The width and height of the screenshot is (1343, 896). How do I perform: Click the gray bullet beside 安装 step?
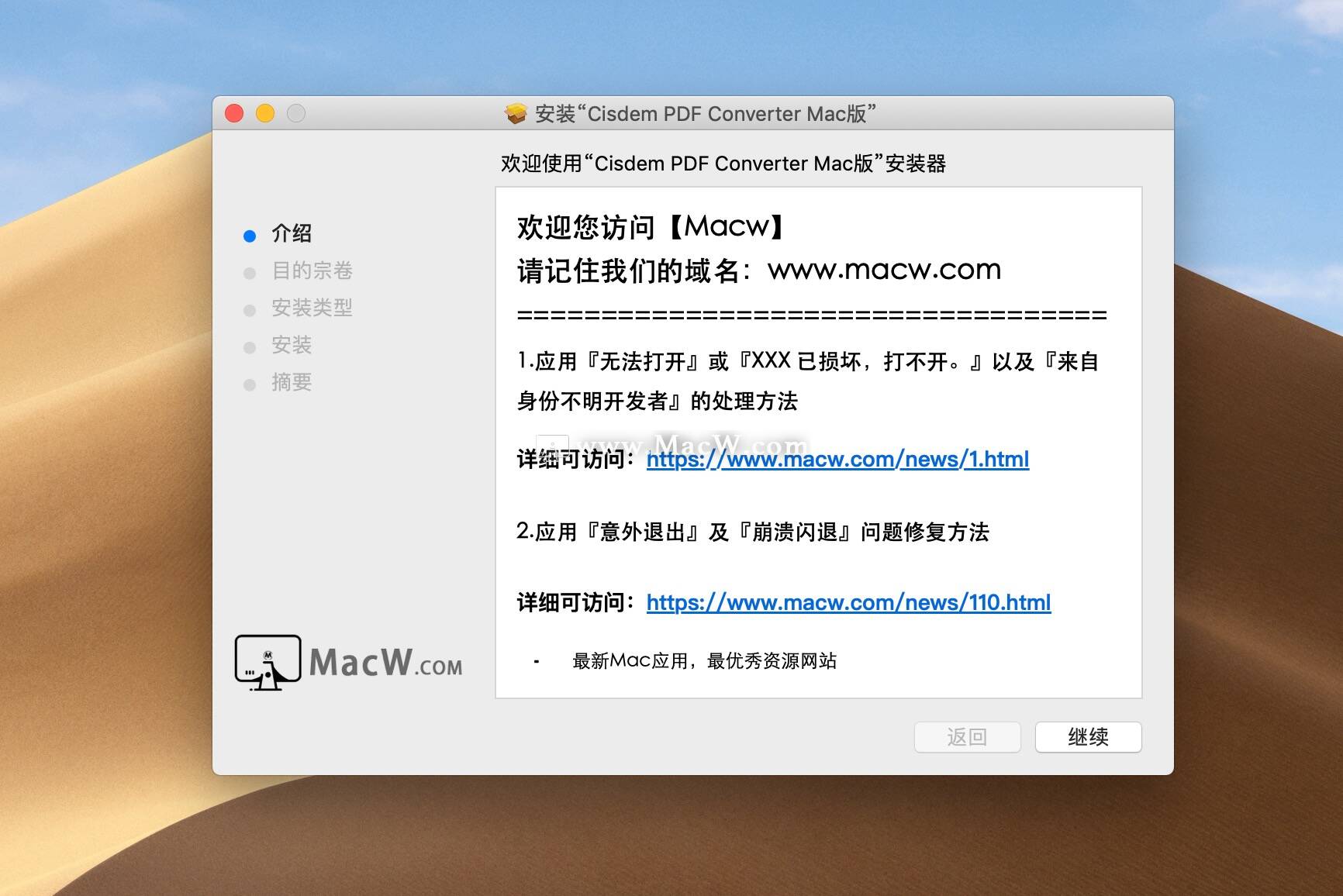pos(250,347)
